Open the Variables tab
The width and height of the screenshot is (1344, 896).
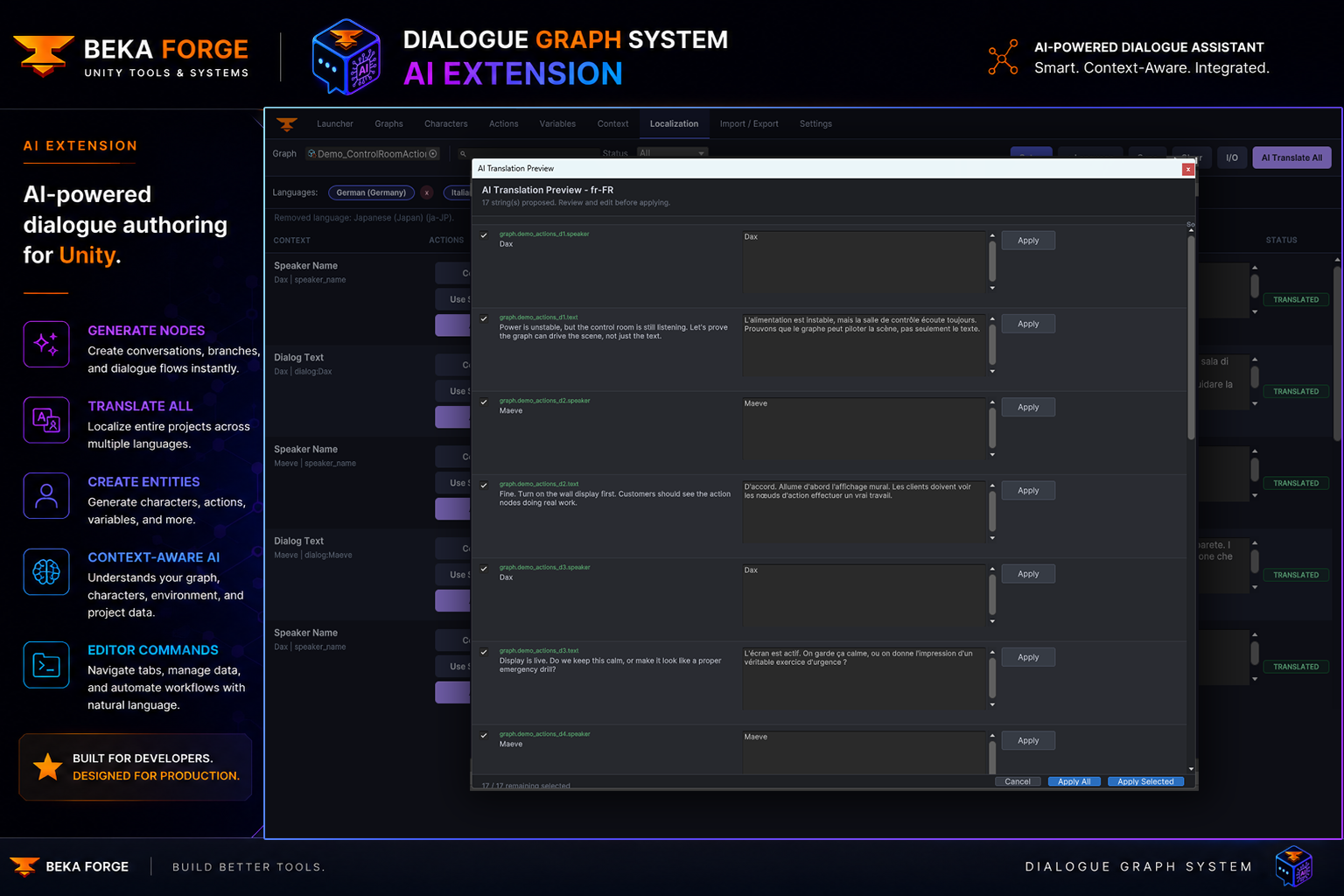pyautogui.click(x=557, y=124)
